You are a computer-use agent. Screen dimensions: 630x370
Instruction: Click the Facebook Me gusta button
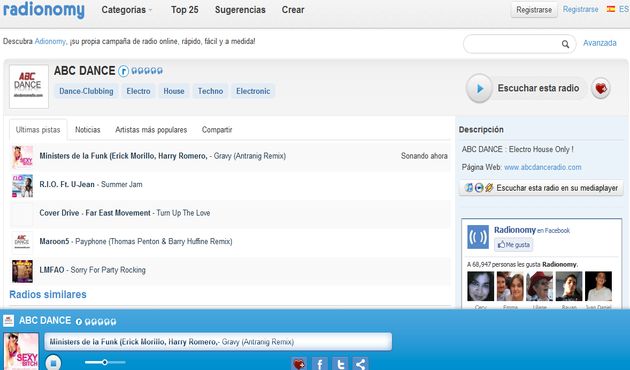pos(514,245)
